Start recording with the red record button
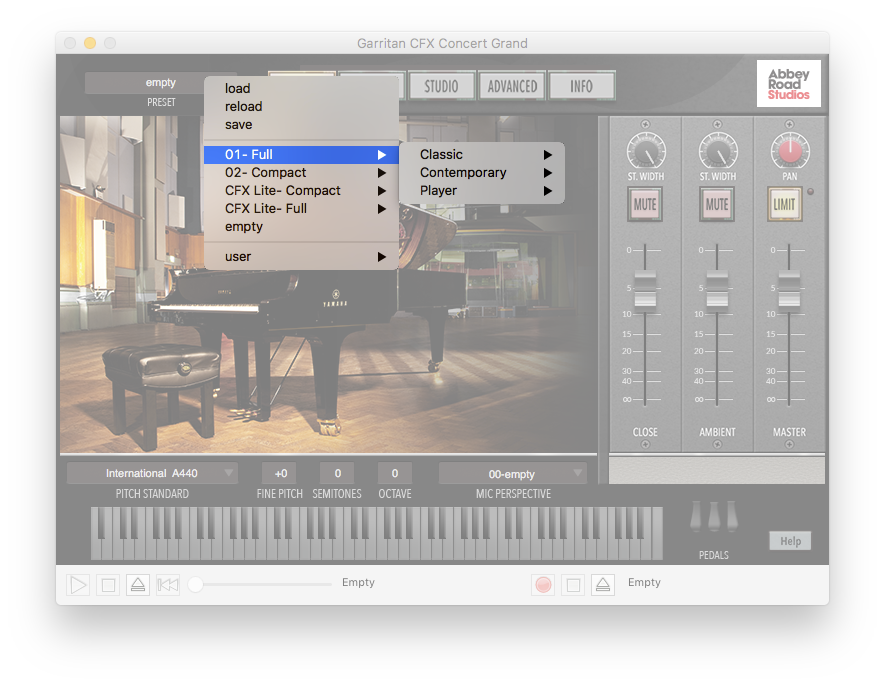The height and width of the screenshot is (685, 885). (x=543, y=585)
